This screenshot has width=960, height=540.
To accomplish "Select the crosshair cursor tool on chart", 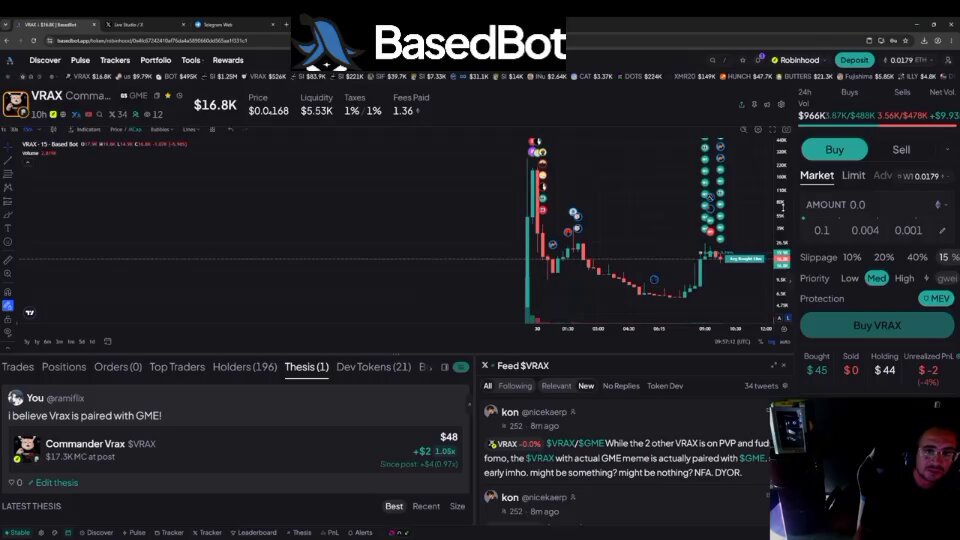I will pos(7,146).
